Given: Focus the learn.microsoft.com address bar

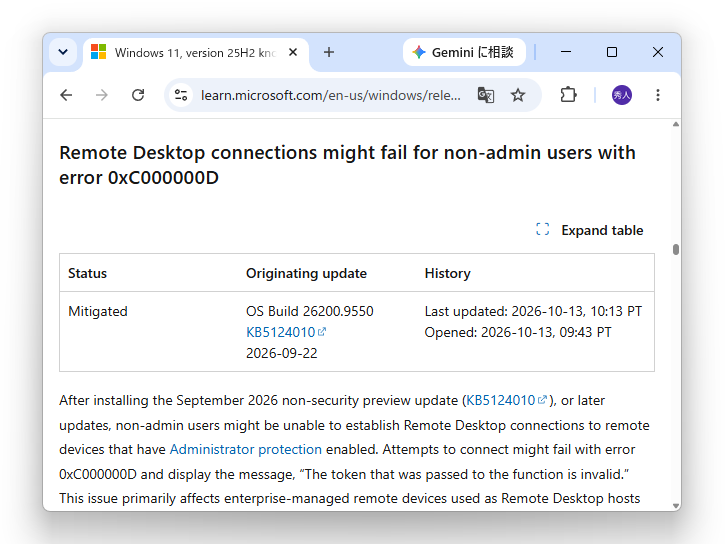Looking at the screenshot, I should pyautogui.click(x=331, y=95).
